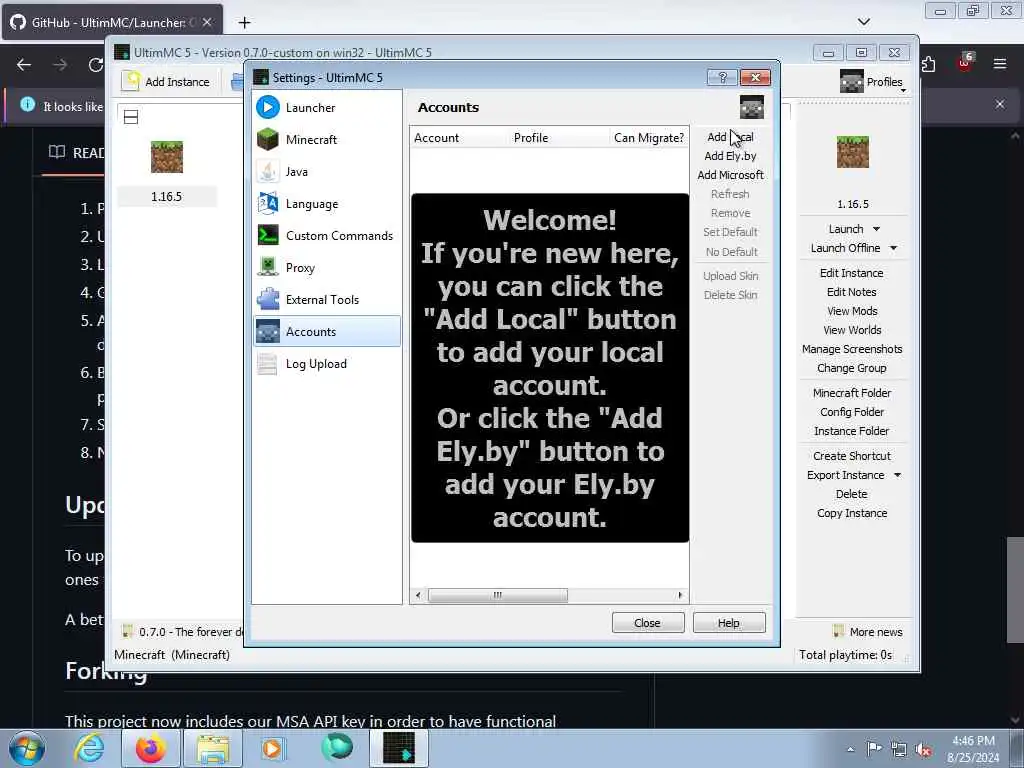
Task: Open the Profiles dropdown in UltimMC
Action: point(872,82)
